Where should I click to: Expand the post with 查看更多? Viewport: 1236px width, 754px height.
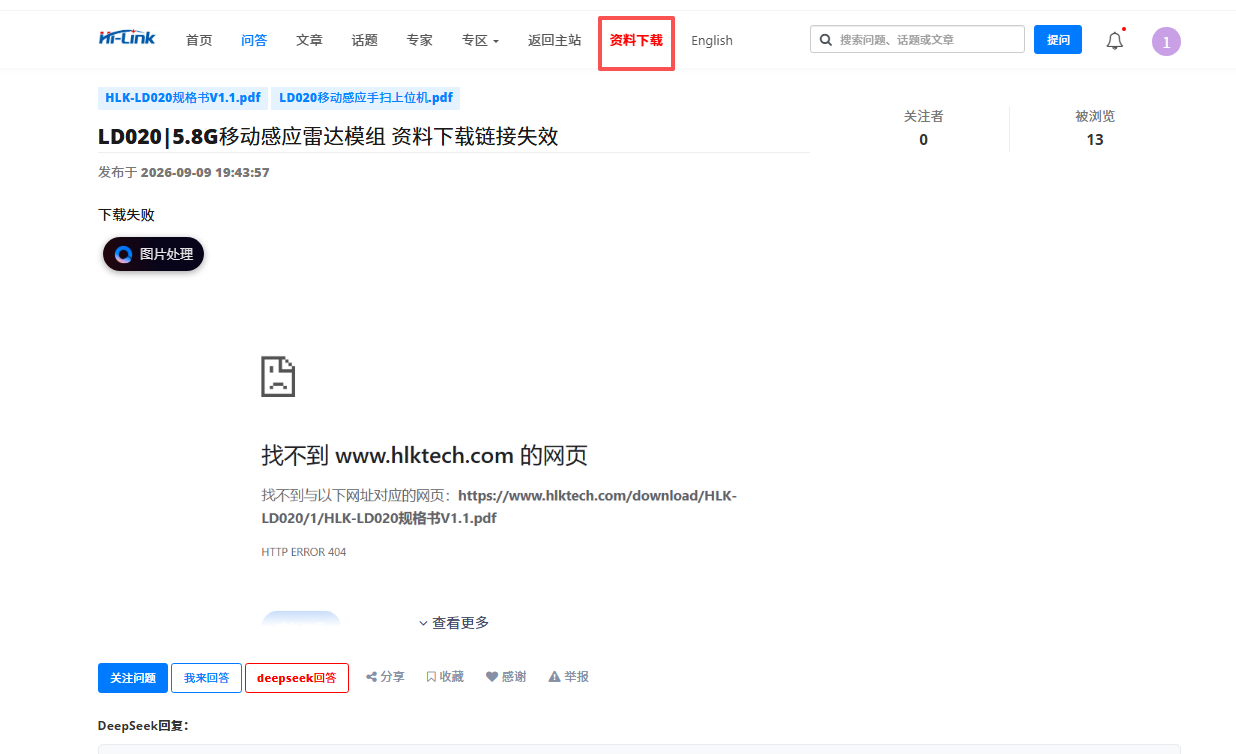click(x=454, y=623)
